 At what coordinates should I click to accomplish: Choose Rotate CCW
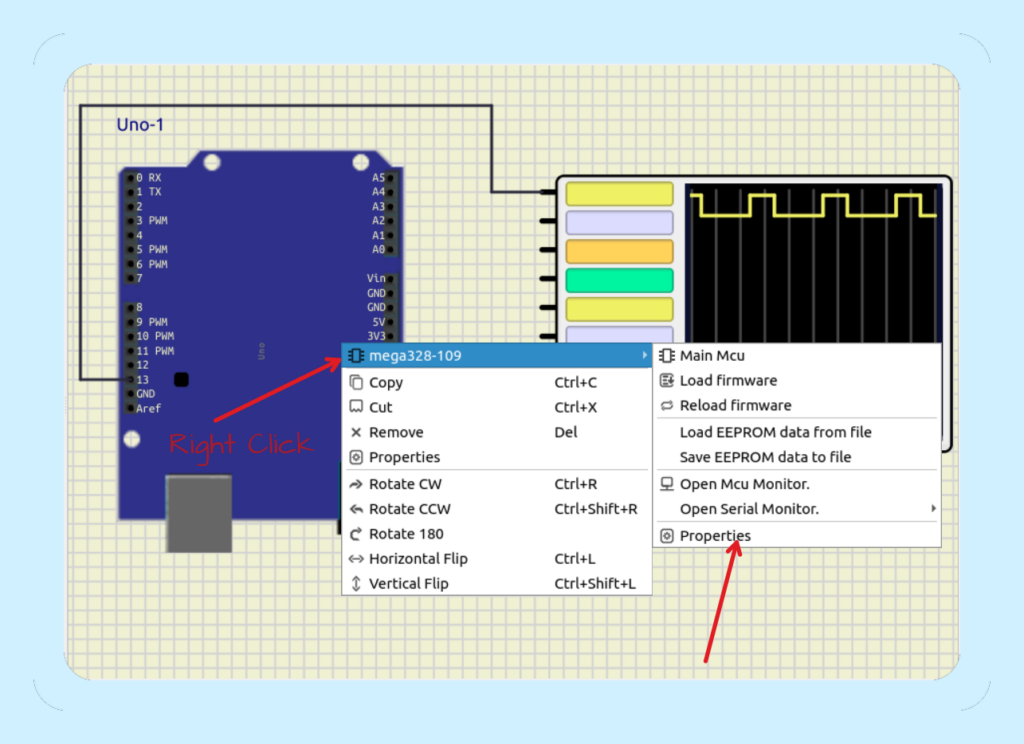(497, 509)
